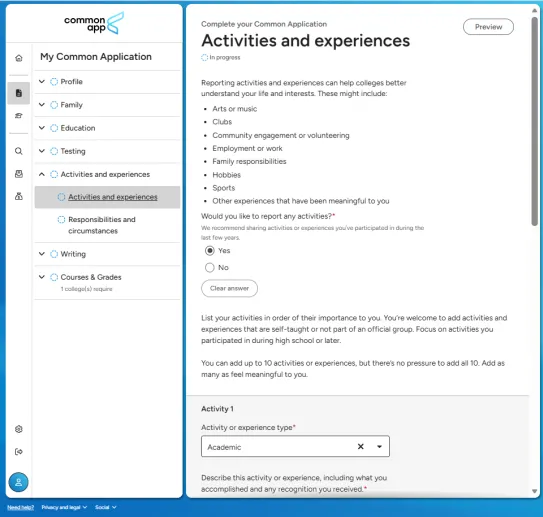Open the Family section label
Viewport: 543px width, 517px height.
point(72,105)
